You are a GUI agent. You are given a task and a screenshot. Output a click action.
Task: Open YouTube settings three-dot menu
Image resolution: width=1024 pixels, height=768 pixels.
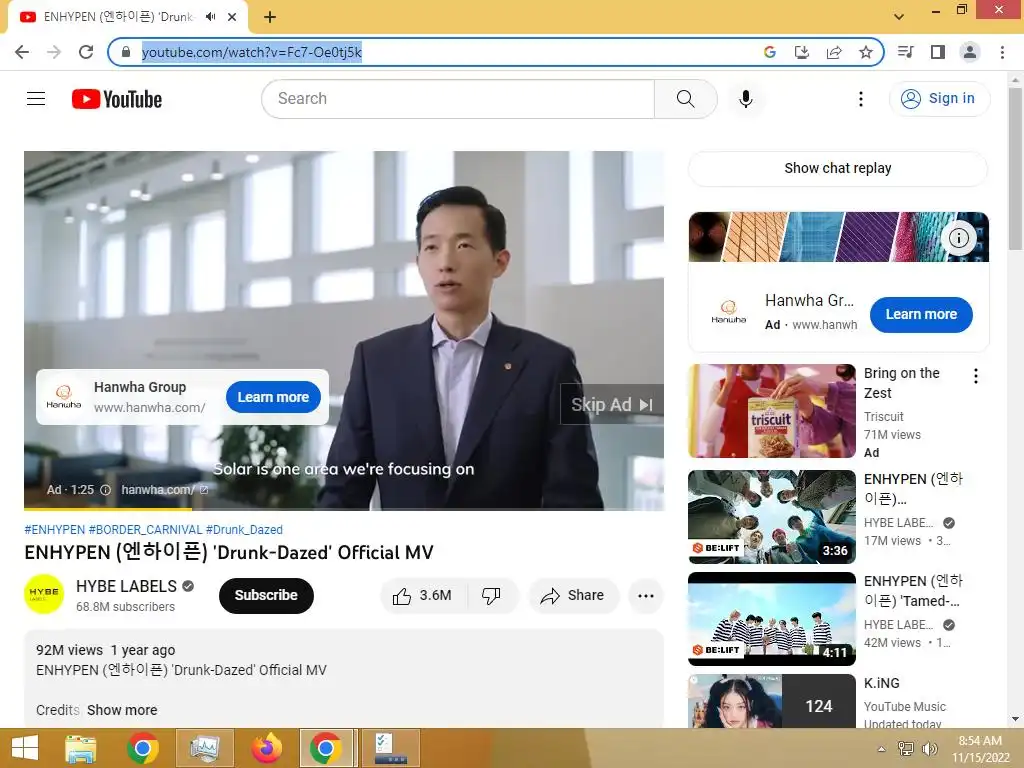pos(861,99)
